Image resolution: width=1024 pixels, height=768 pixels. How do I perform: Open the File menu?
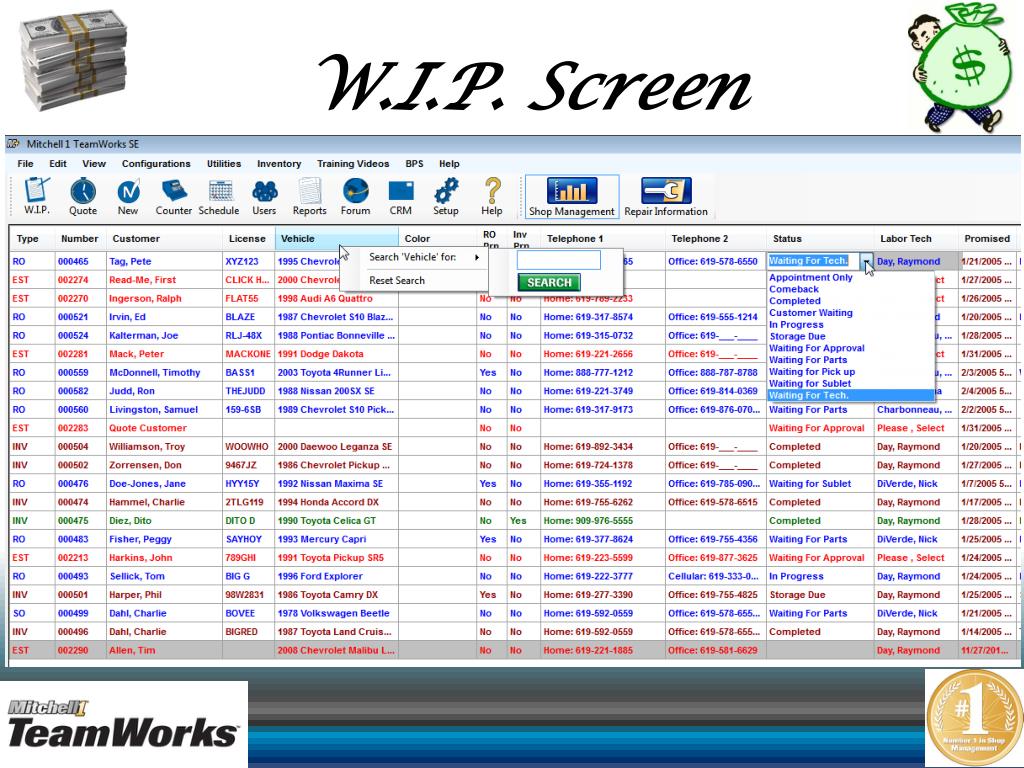tap(25, 163)
